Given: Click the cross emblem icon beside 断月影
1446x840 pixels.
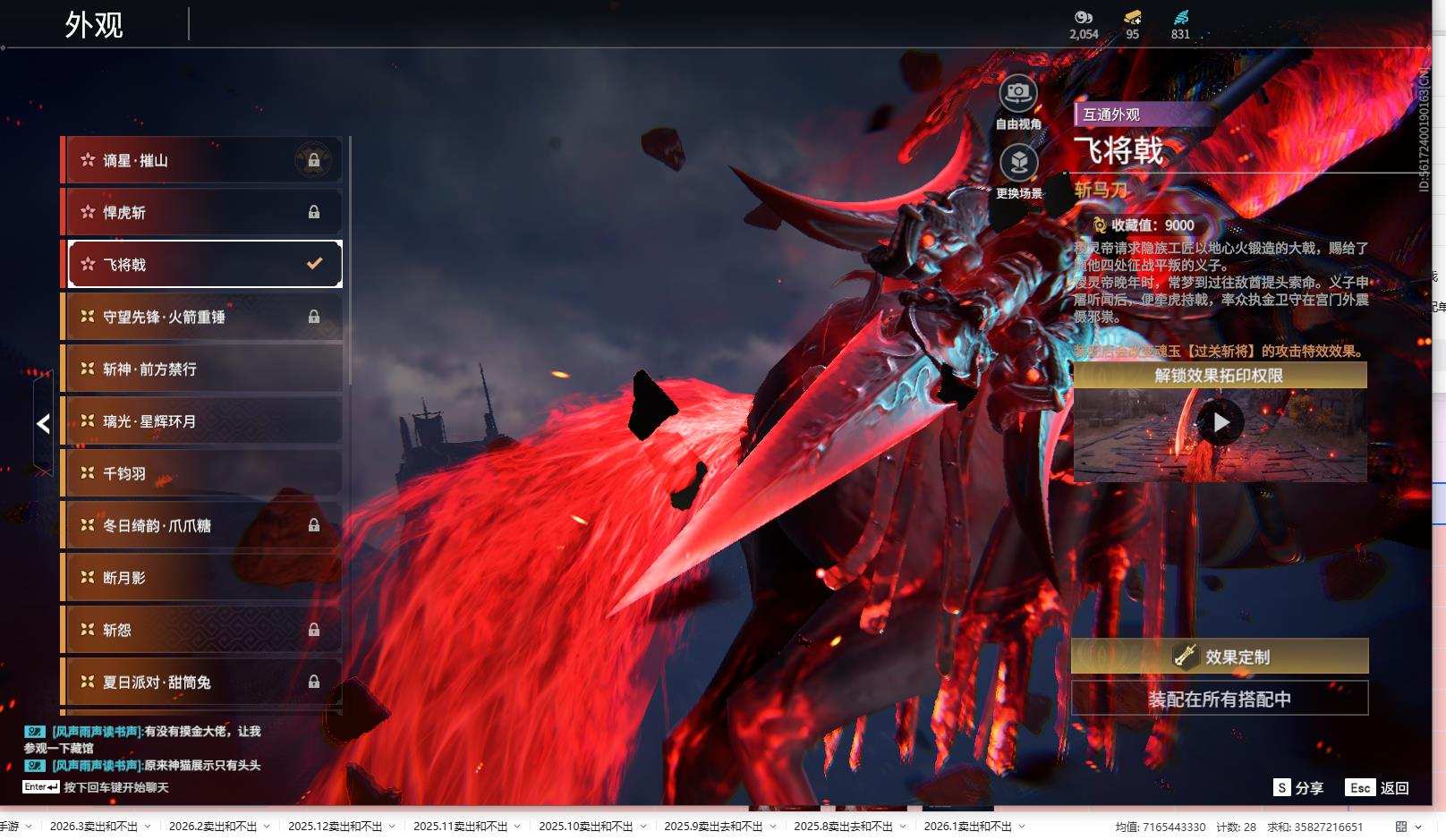Looking at the screenshot, I should point(88,577).
